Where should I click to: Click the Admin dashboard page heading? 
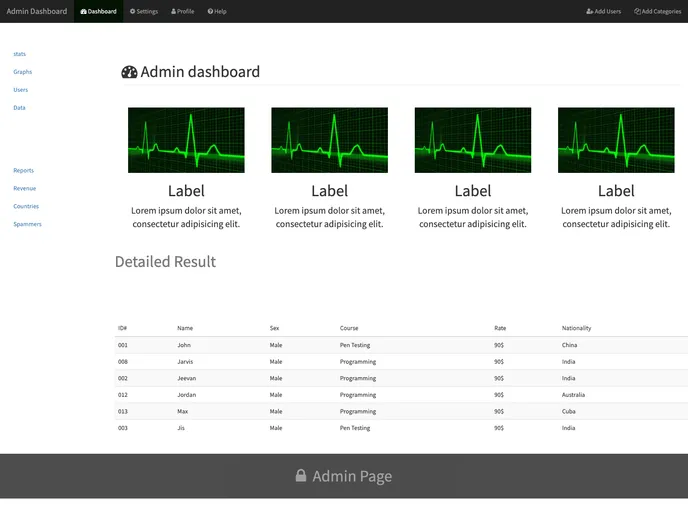click(x=200, y=72)
